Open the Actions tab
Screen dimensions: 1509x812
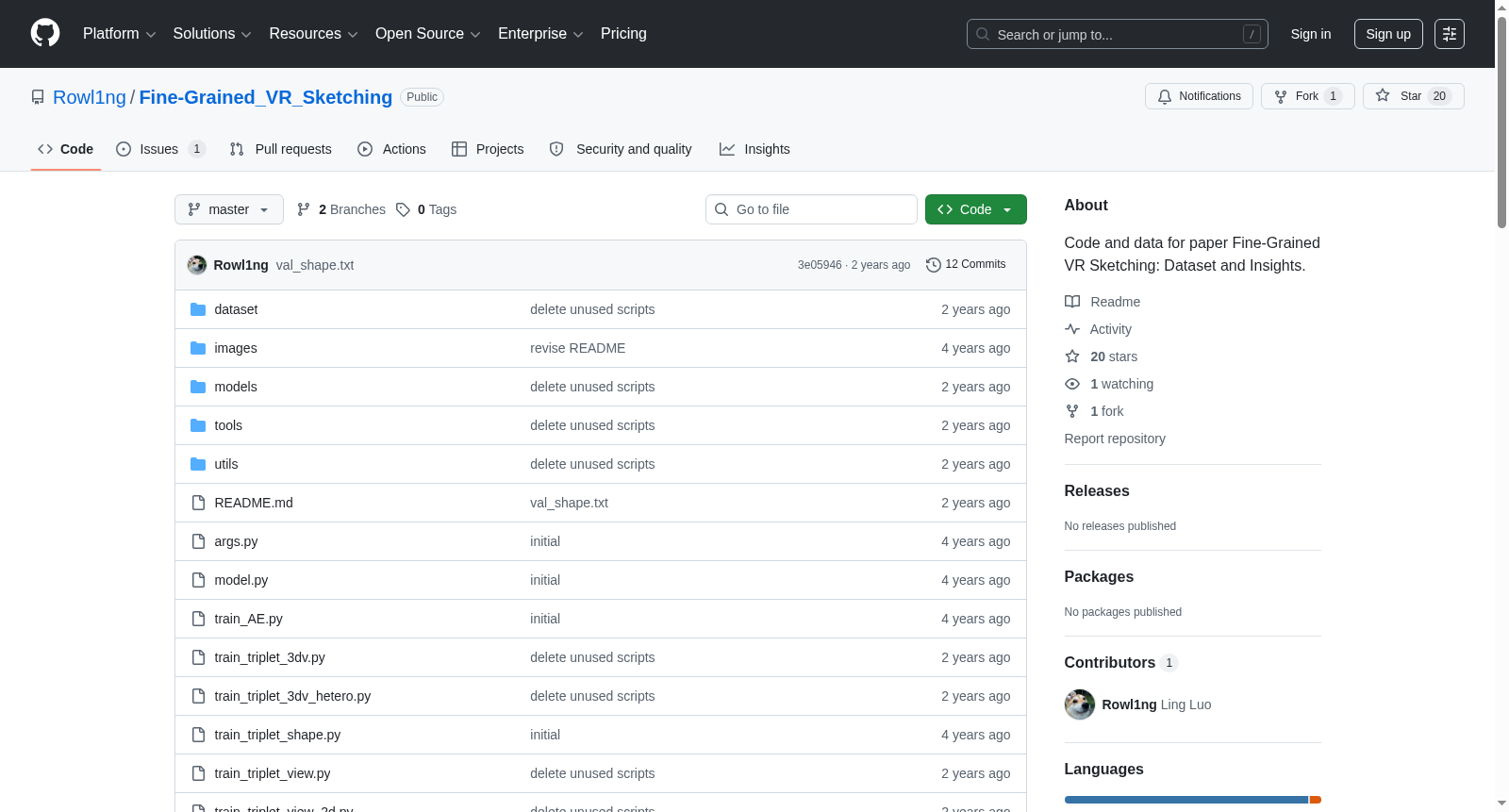(x=391, y=149)
